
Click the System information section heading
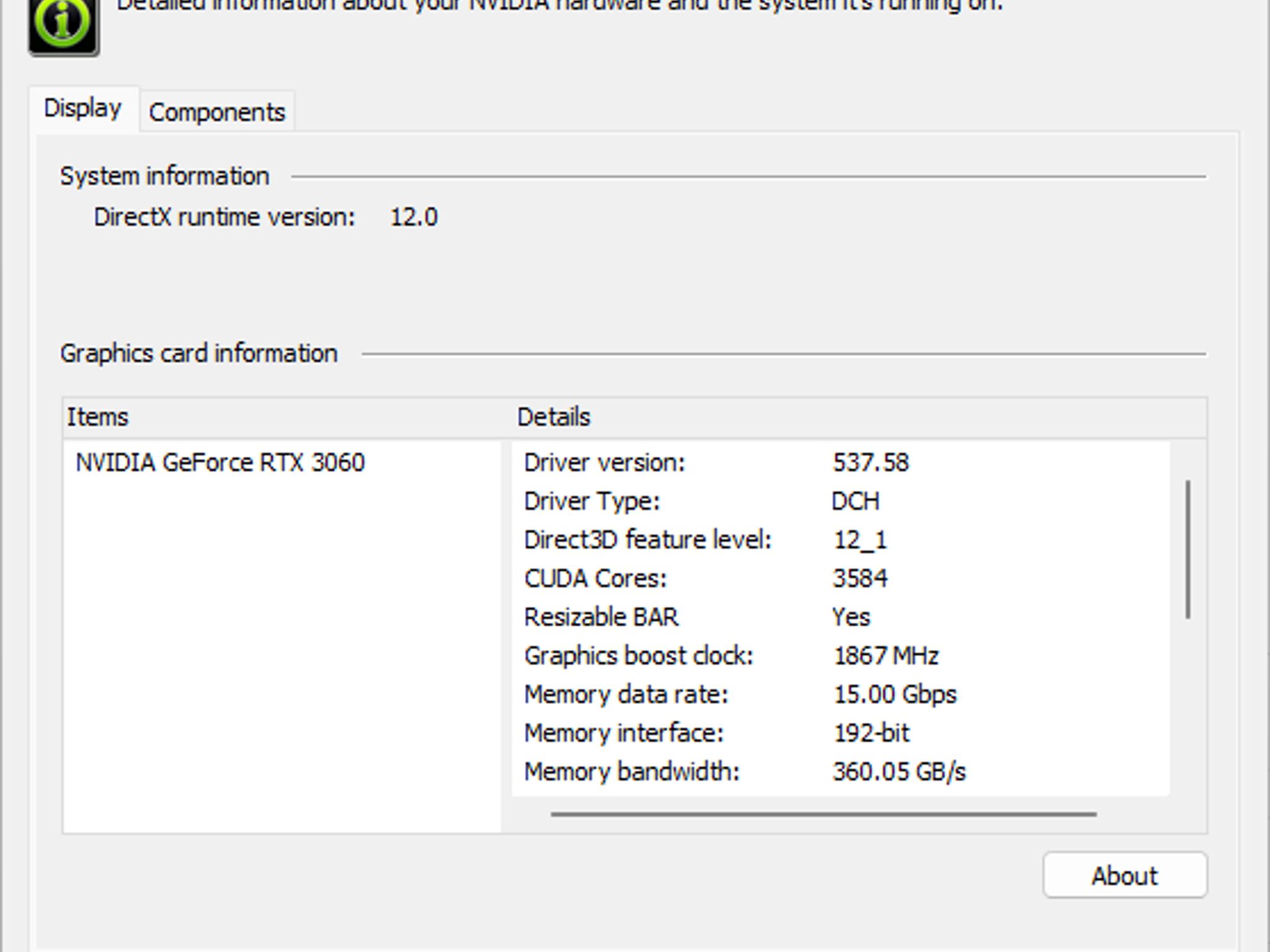click(165, 177)
